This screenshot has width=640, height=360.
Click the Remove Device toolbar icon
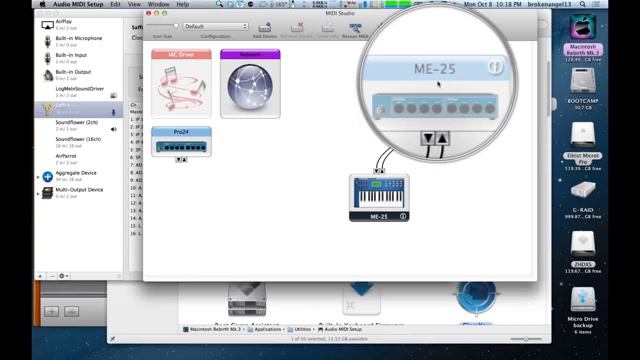[x=297, y=29]
